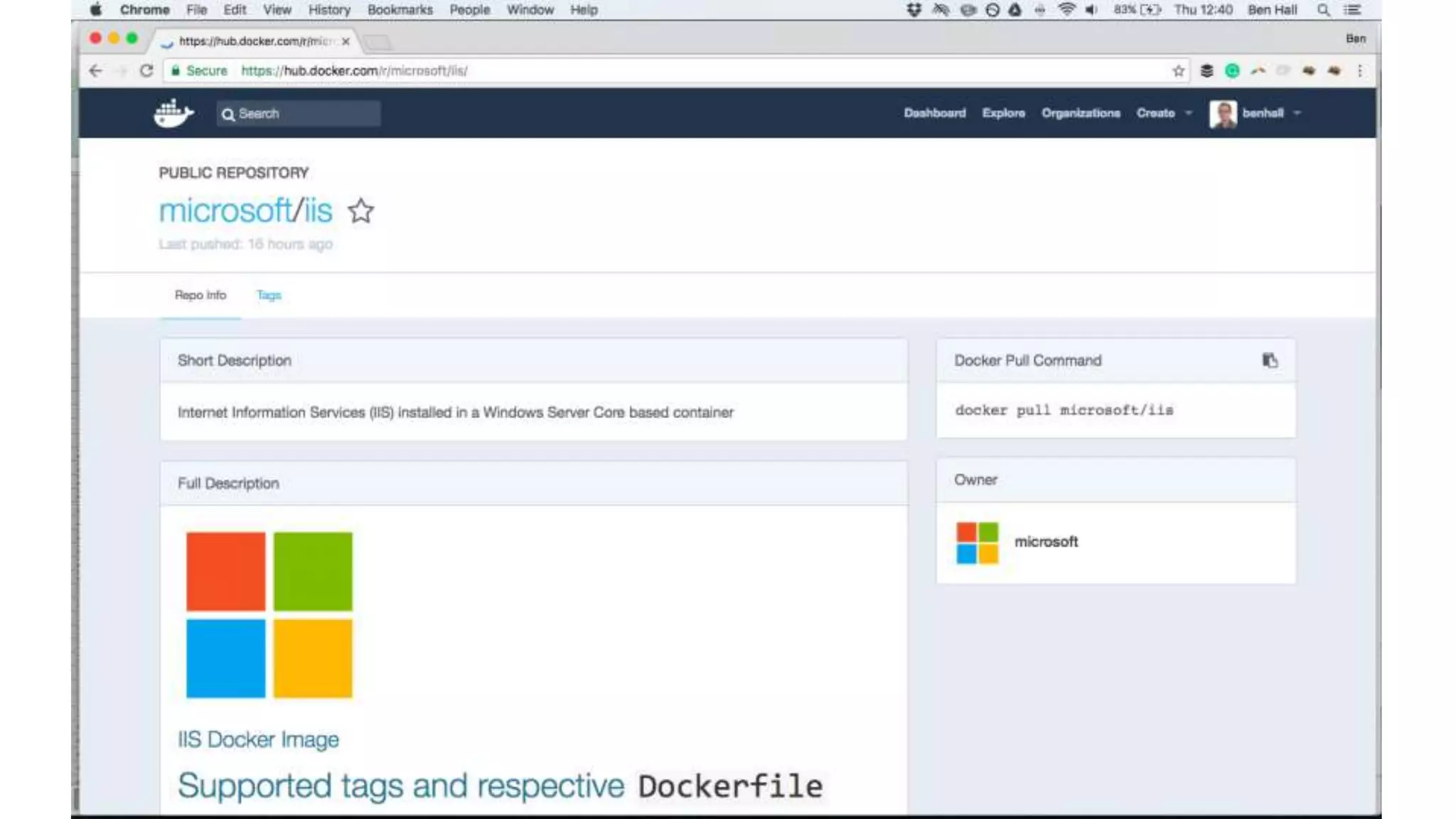
Task: Reload the page in Chrome
Action: pos(146,71)
